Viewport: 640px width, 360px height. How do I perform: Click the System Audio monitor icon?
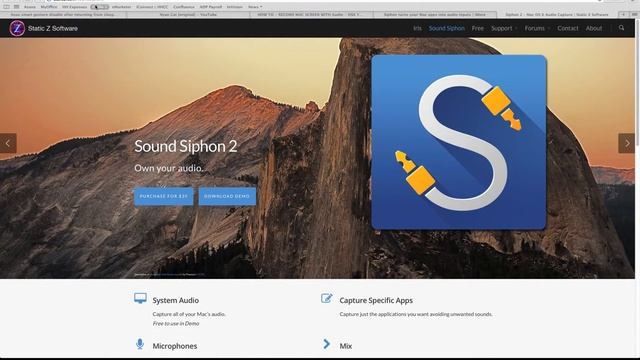coord(140,298)
